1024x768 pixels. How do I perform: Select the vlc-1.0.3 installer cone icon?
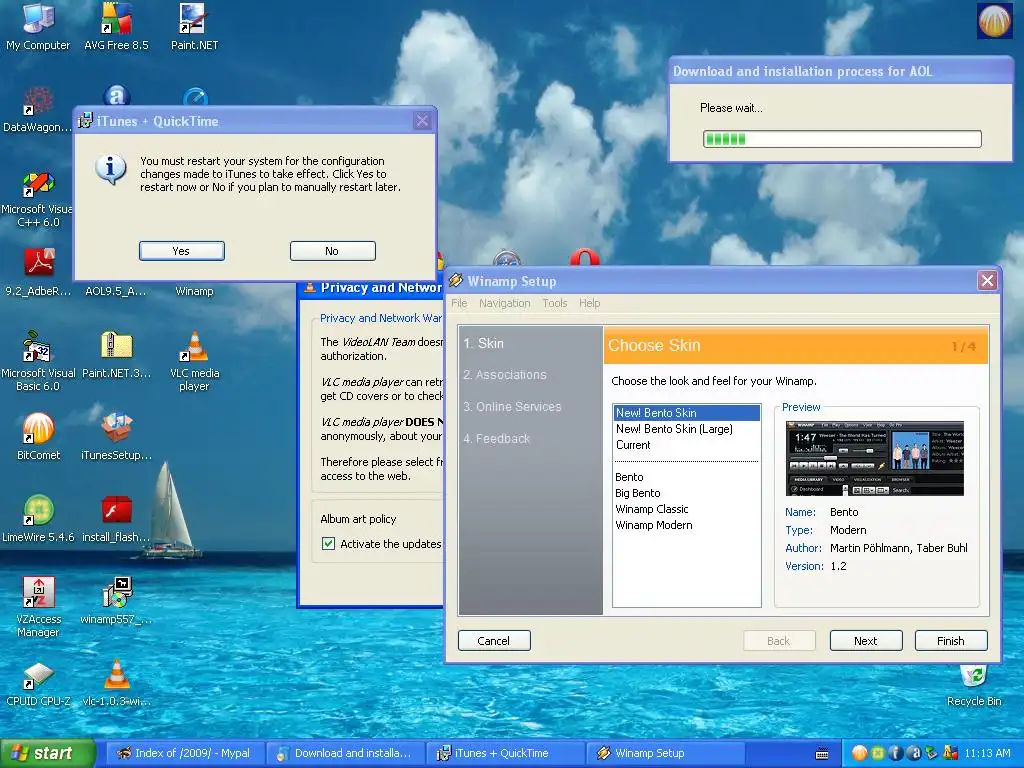coord(116,683)
